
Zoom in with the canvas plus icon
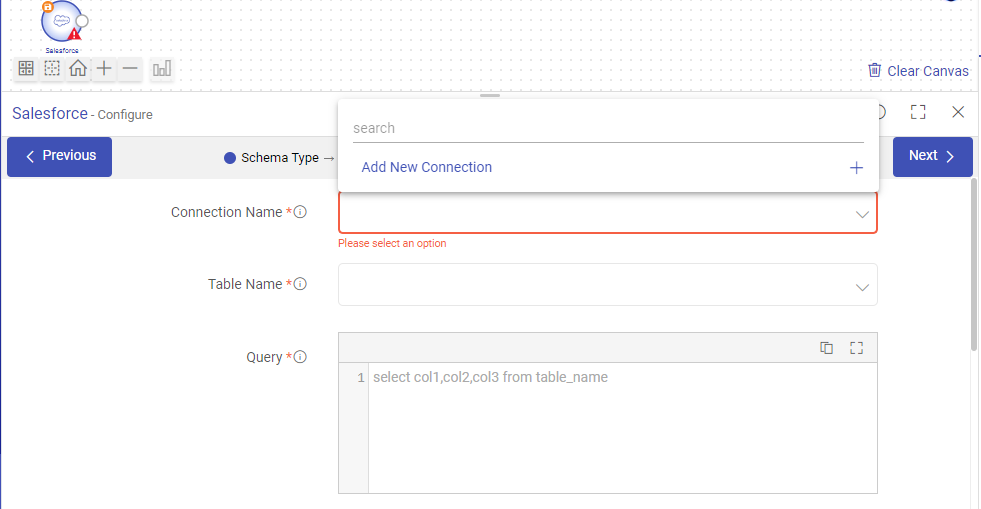104,69
